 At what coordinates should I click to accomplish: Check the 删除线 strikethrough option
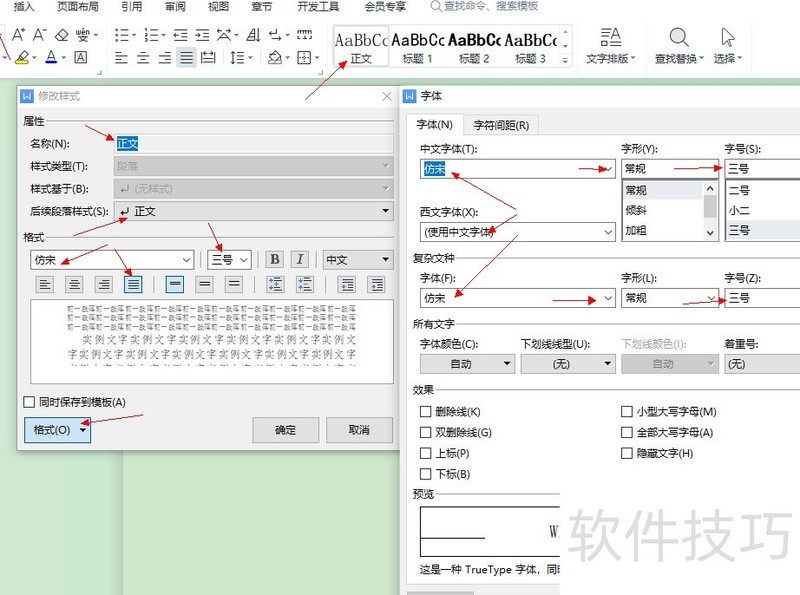(426, 412)
